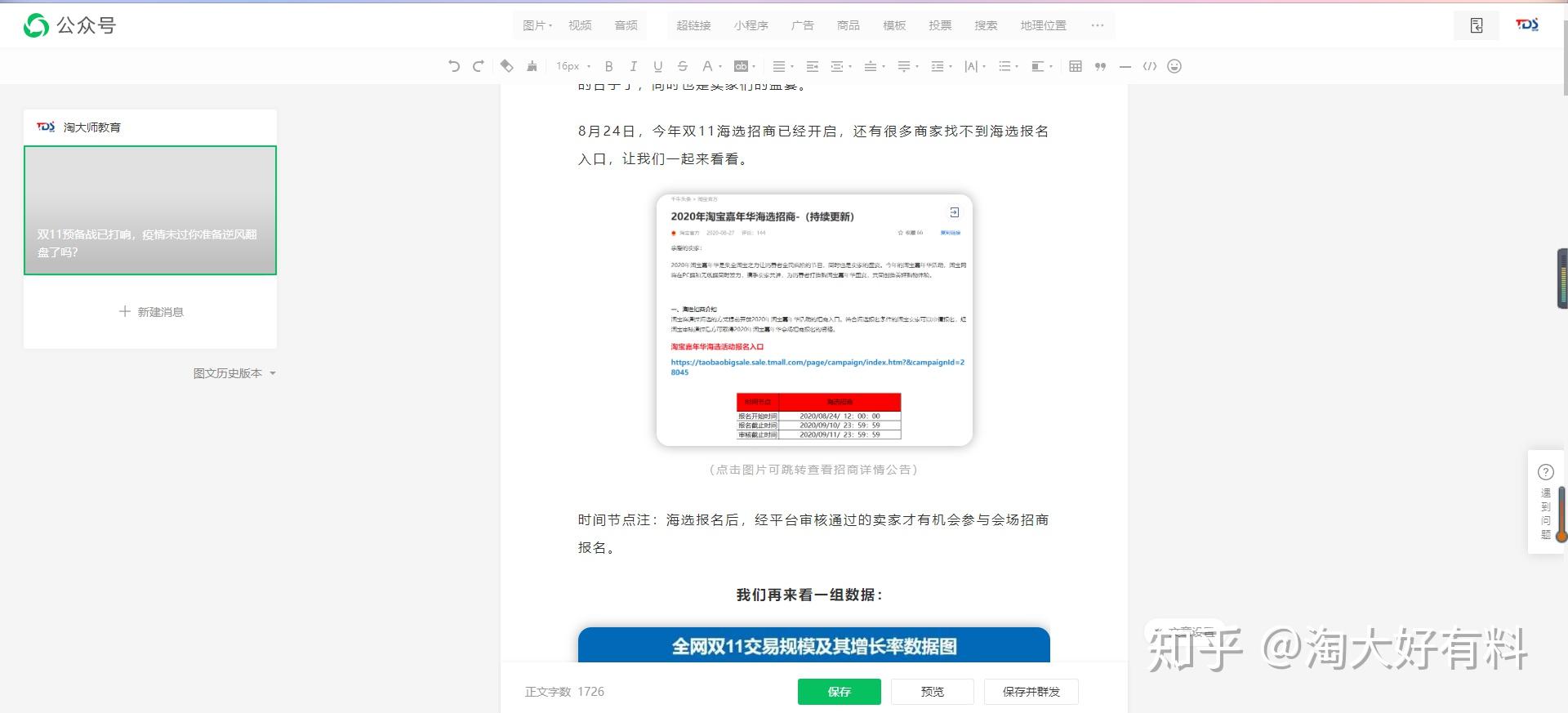The image size is (1568, 713).
Task: Click the caption 点击图片可跳转查看招商详情公告
Action: pos(813,470)
